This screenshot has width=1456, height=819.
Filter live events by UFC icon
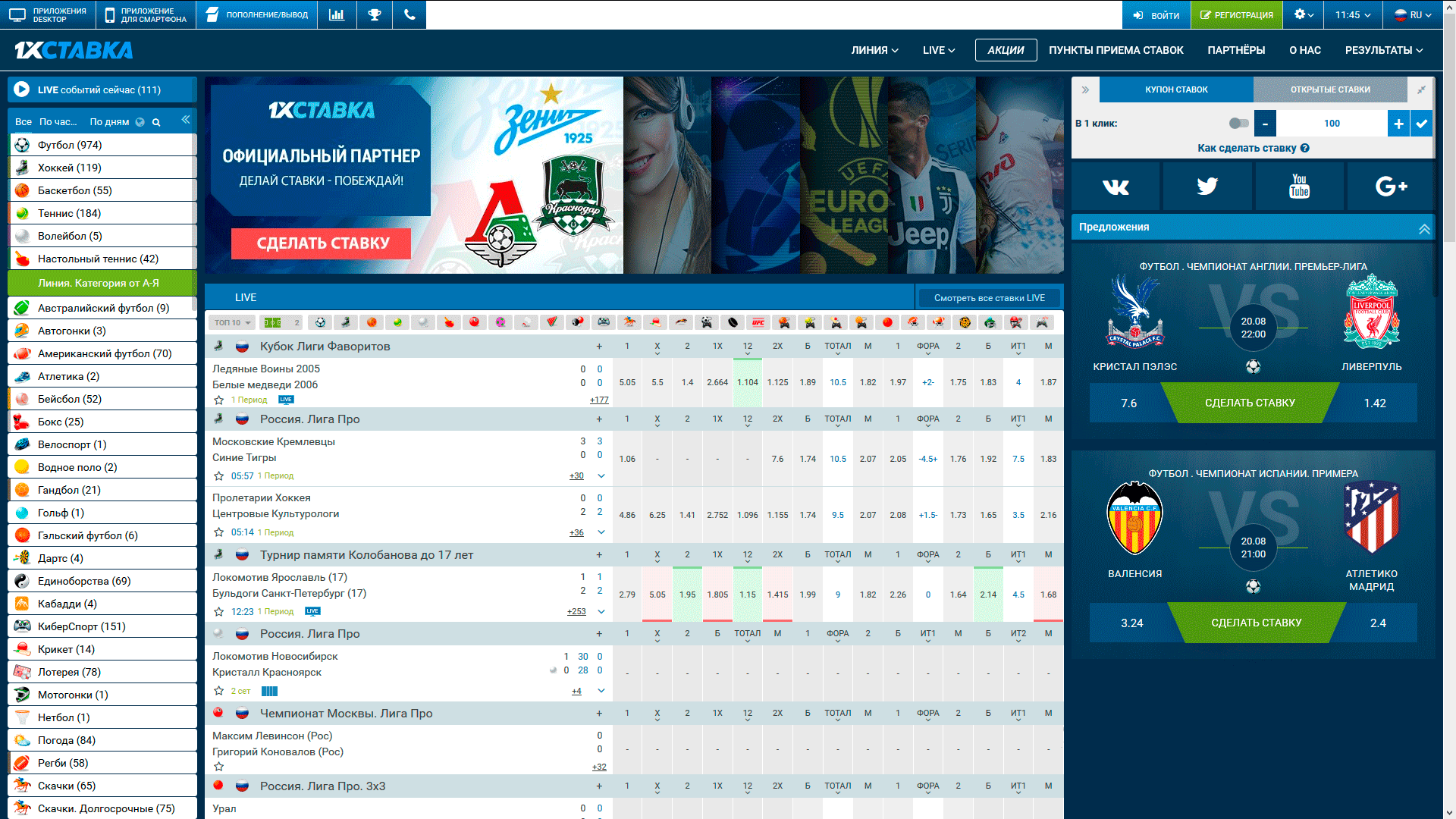coord(758,322)
